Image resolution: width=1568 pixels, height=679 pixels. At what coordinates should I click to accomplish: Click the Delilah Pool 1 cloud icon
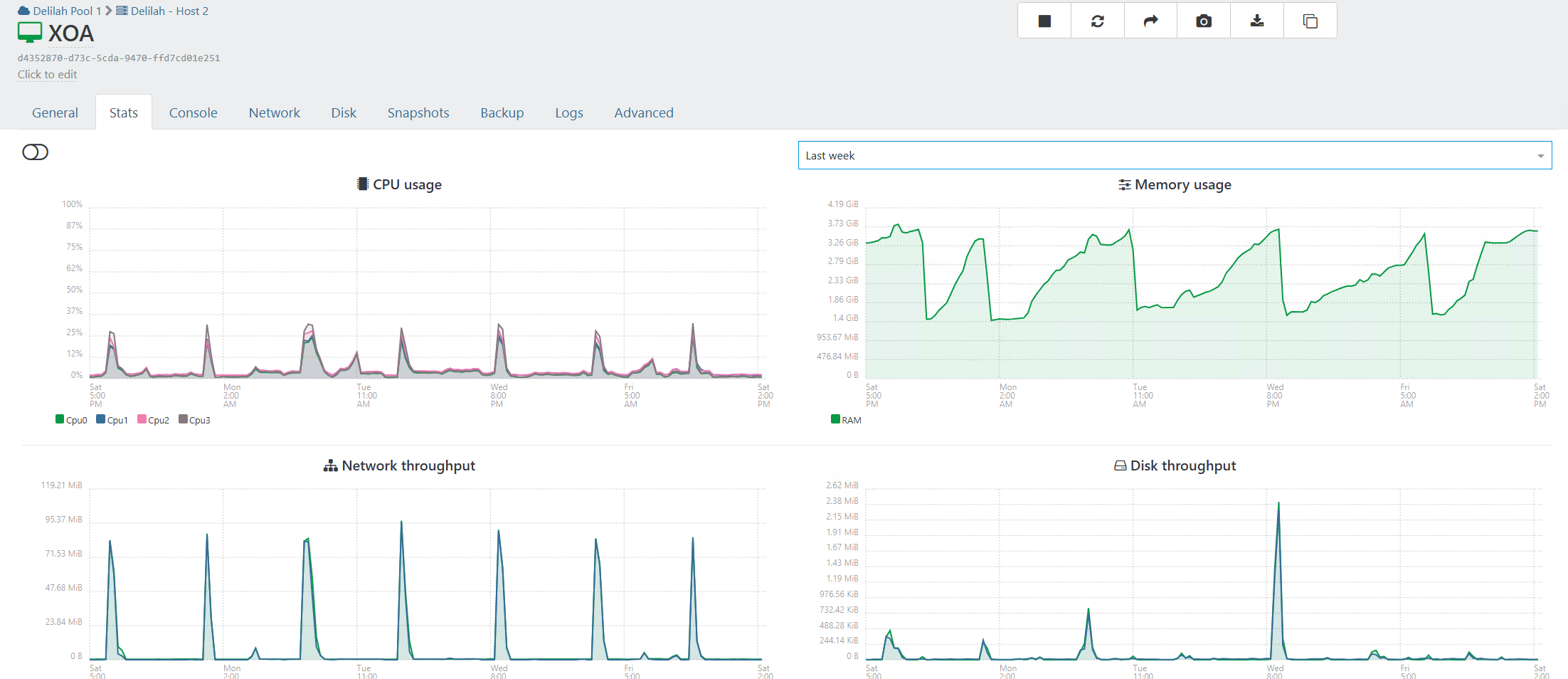point(24,11)
